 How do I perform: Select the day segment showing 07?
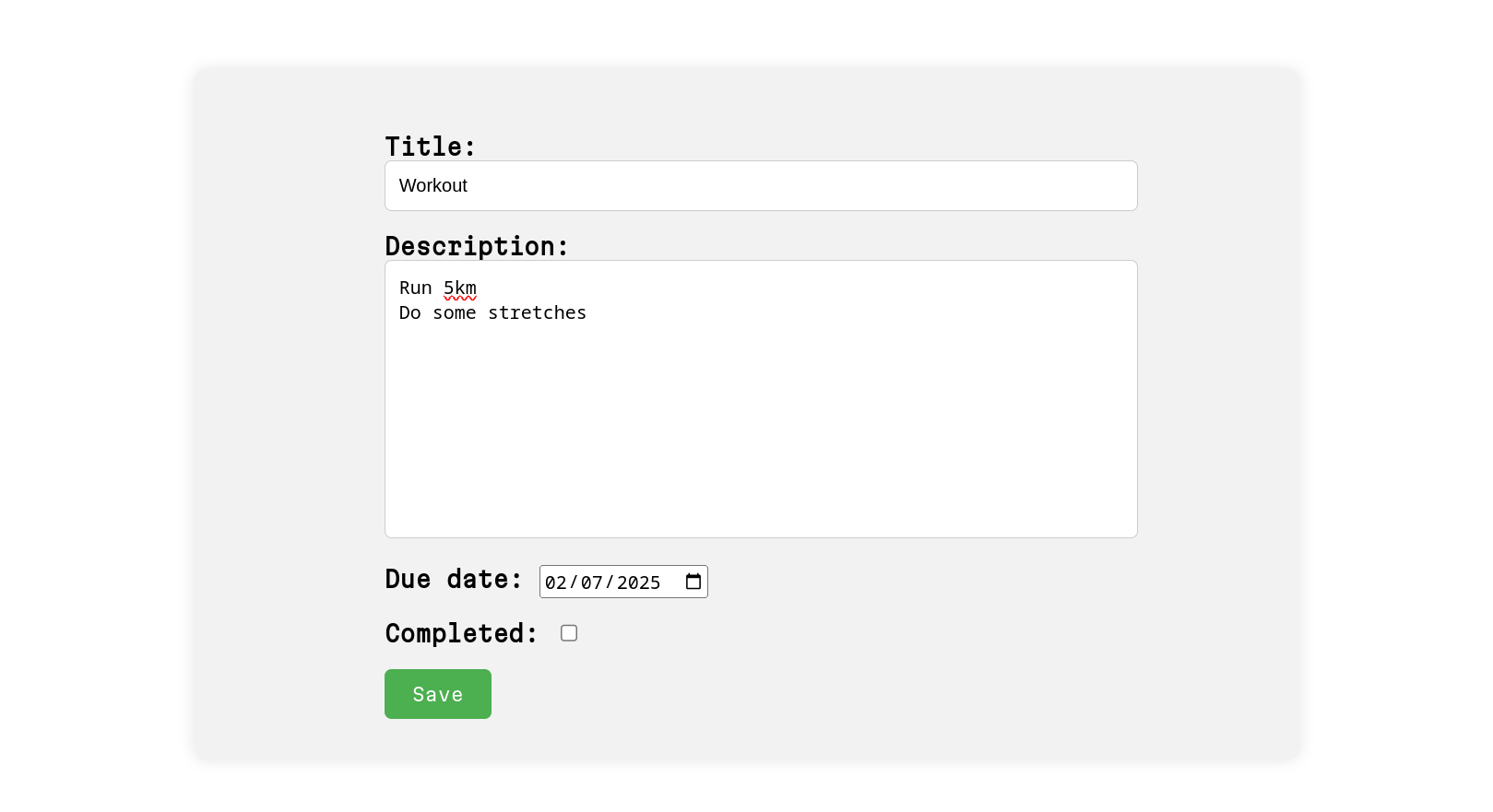pyautogui.click(x=592, y=582)
